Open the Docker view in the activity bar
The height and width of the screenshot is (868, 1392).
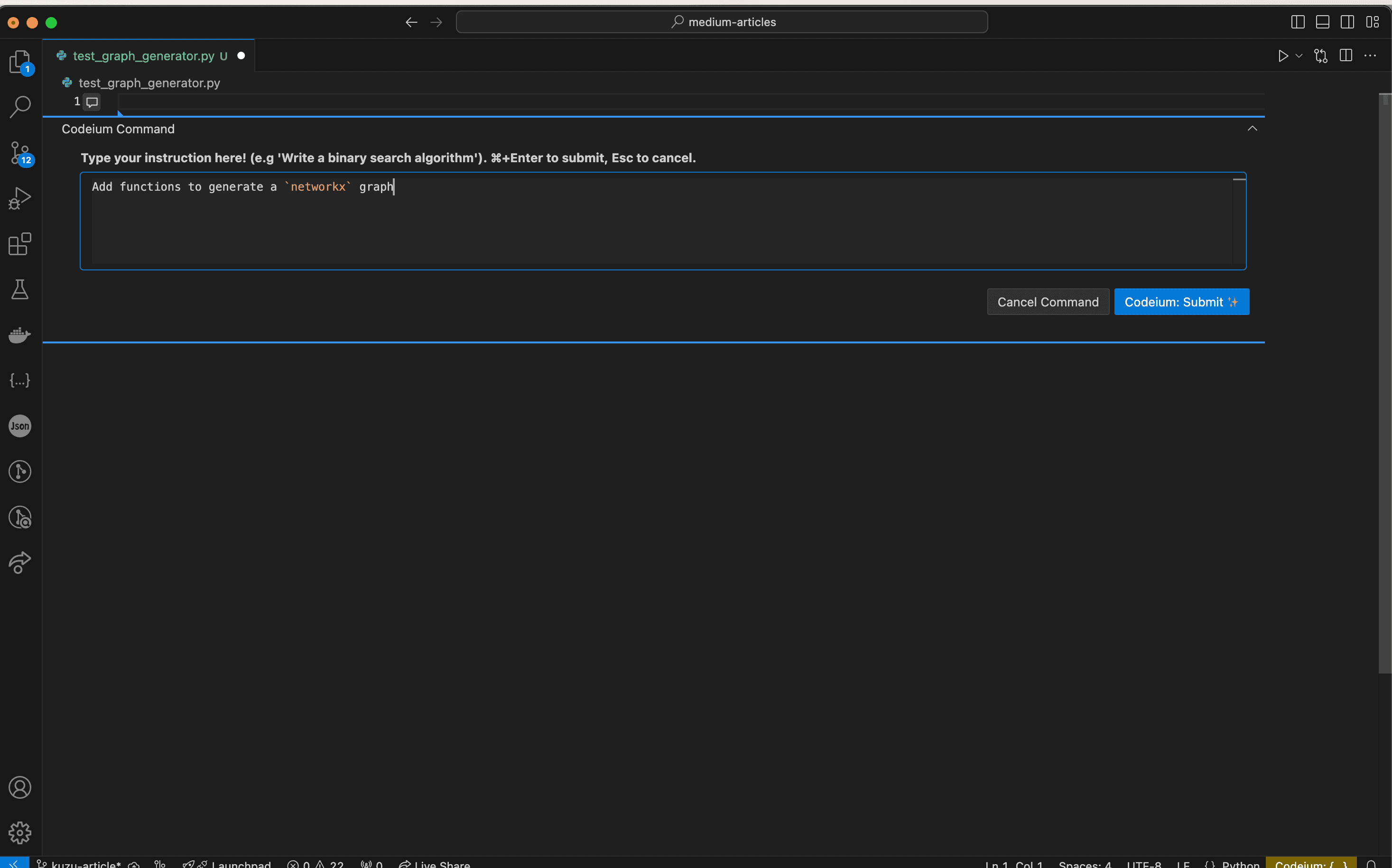click(20, 335)
